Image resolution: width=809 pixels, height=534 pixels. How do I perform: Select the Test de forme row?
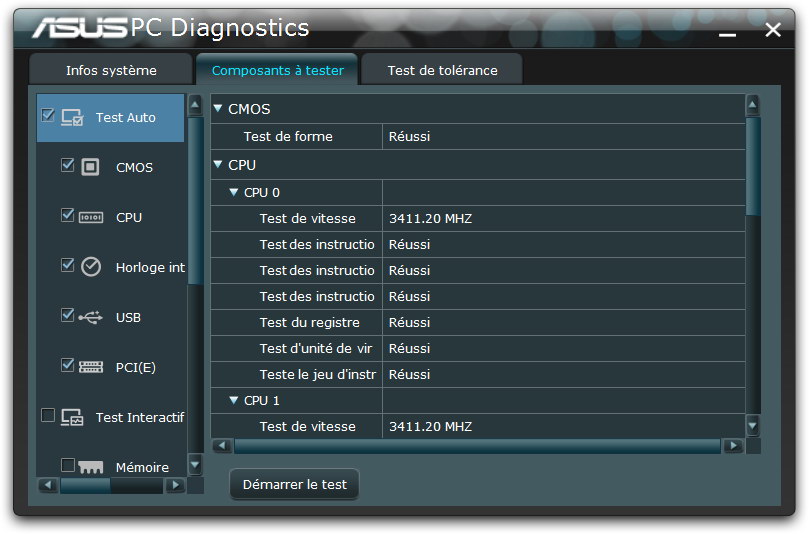478,136
